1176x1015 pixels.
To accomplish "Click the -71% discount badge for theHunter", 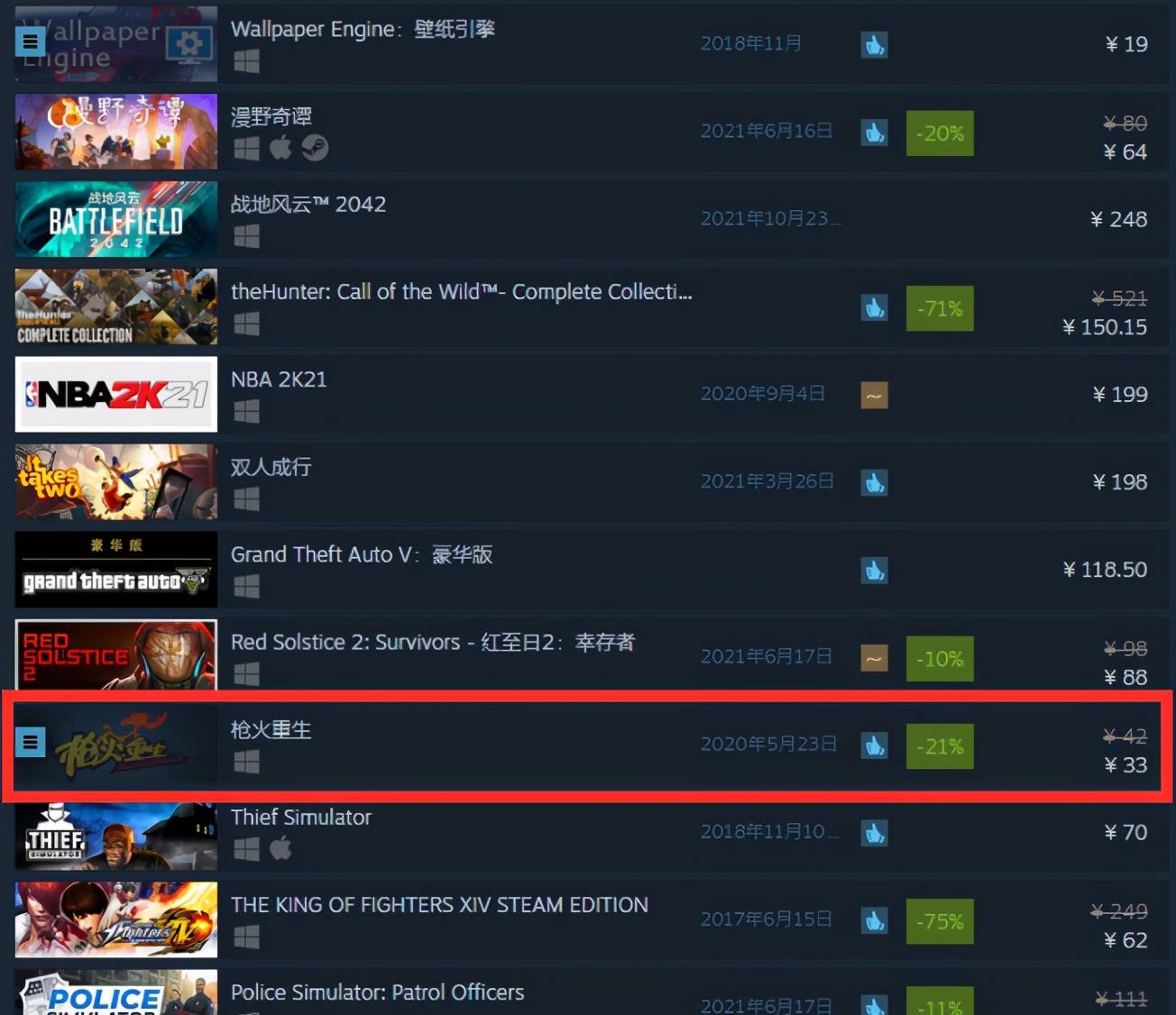I will tap(940, 308).
